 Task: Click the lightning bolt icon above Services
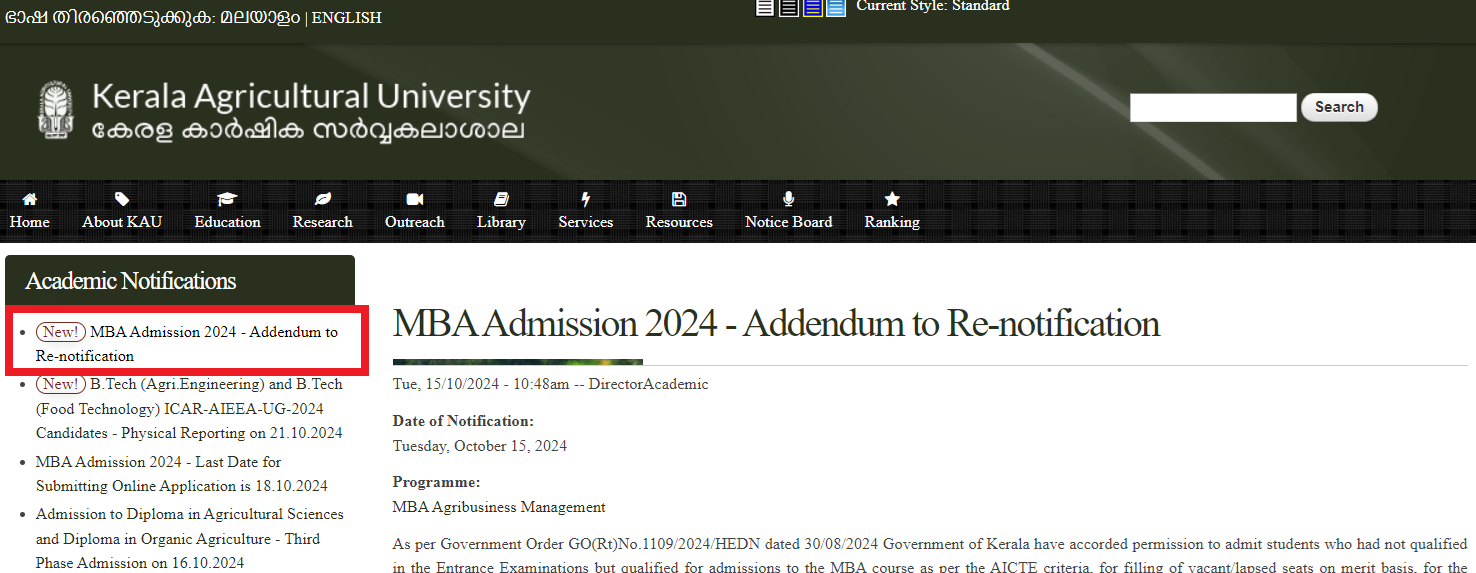(586, 199)
